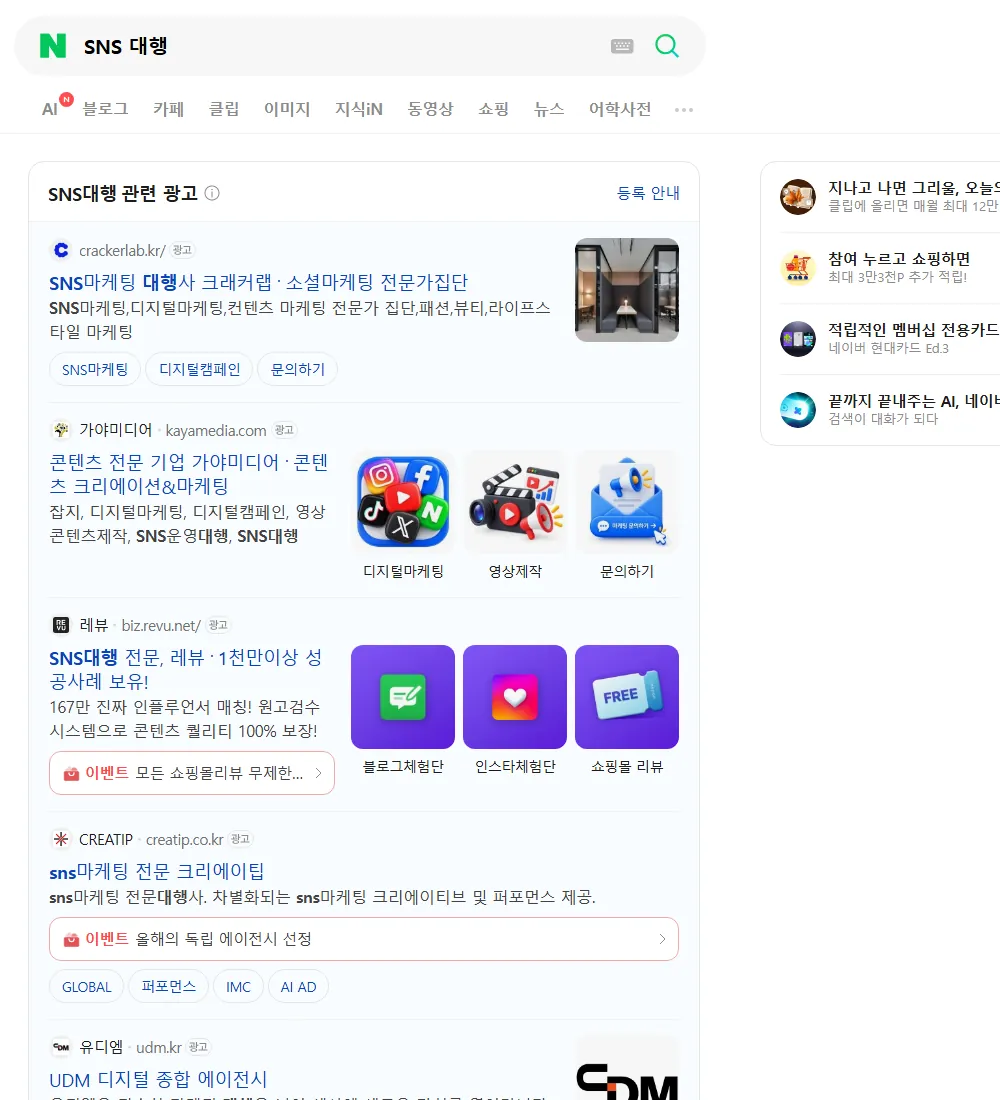Viewport: 1000px width, 1100px height.
Task: Click the 참여 누르고 쇼핑하면 cart icon
Action: pos(798,267)
